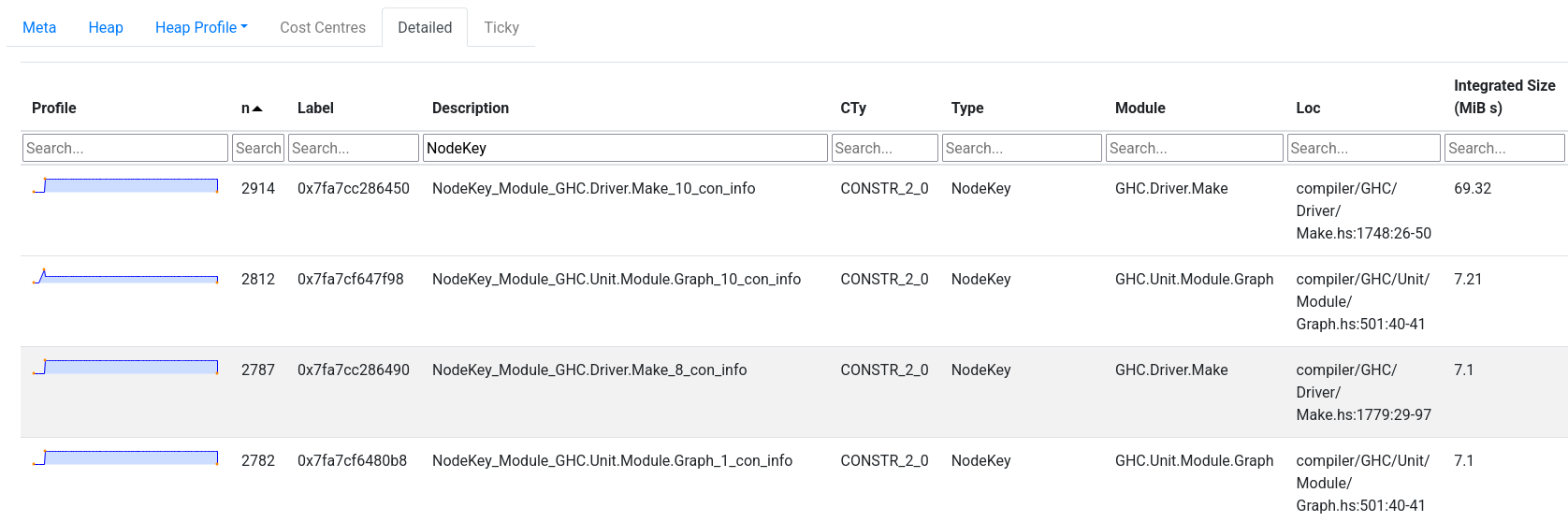
Task: Switch to the Meta tab
Action: point(39,27)
